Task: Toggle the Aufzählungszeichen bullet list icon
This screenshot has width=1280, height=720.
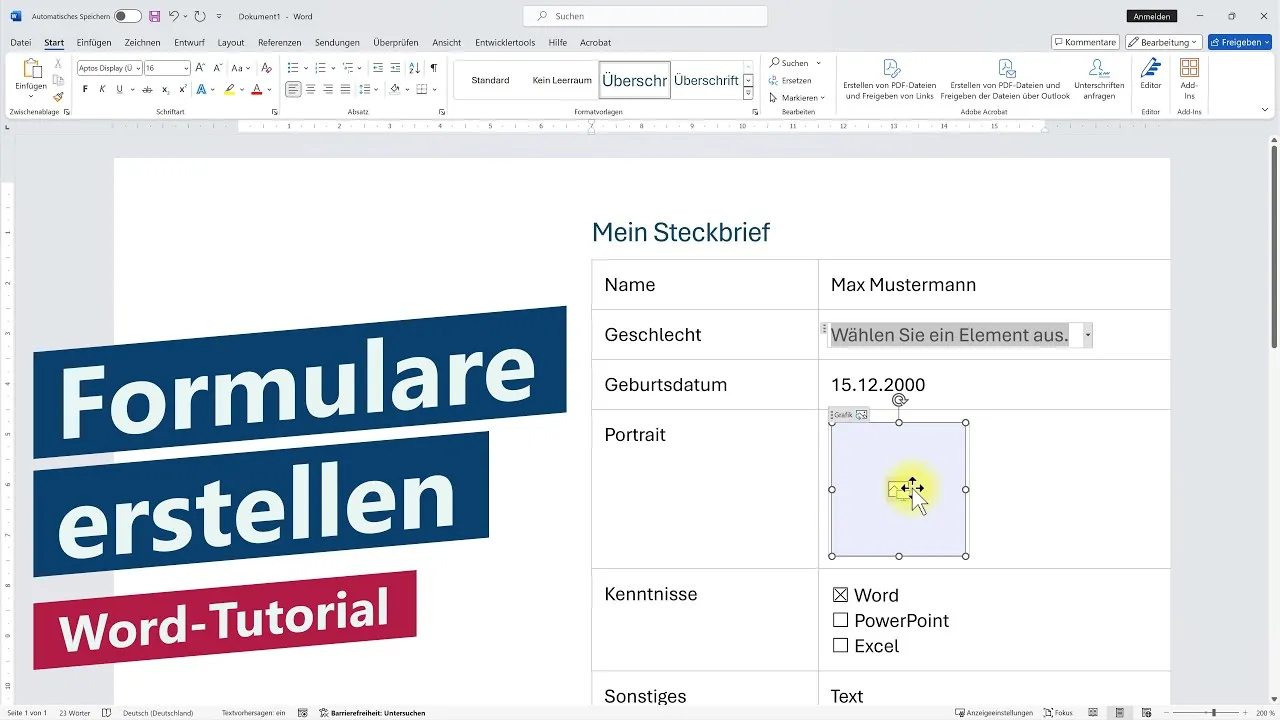Action: [293, 68]
